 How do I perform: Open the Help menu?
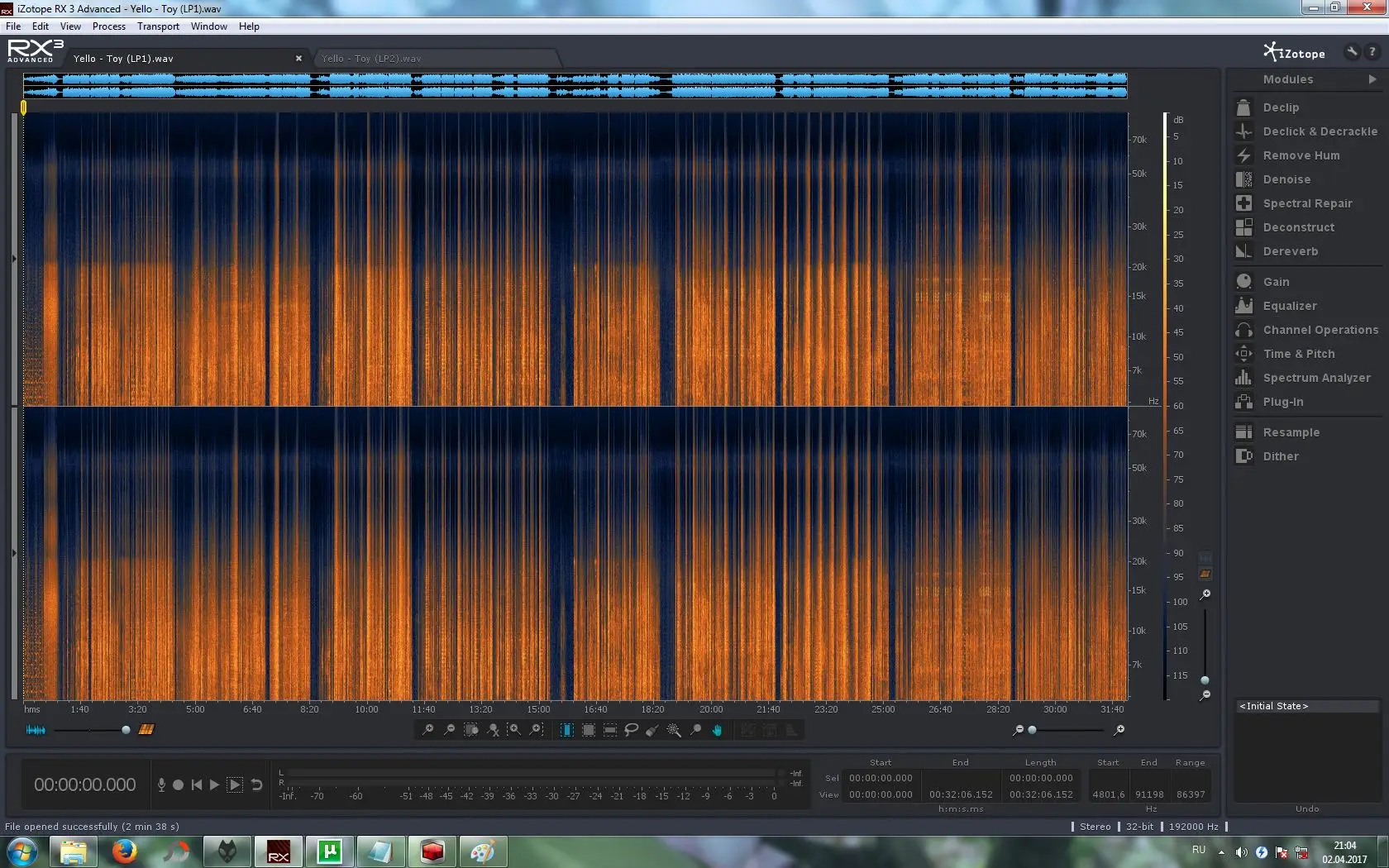(x=249, y=26)
